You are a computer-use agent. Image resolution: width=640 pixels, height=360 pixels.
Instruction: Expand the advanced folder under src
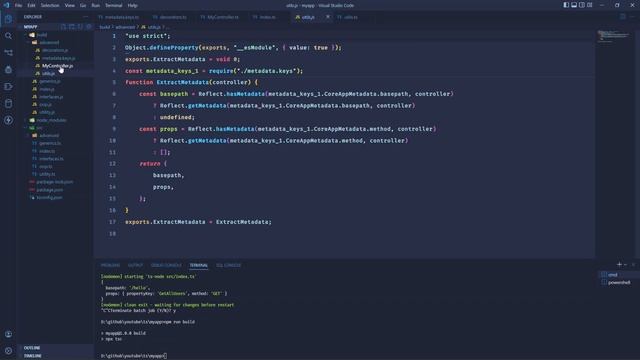click(x=49, y=136)
